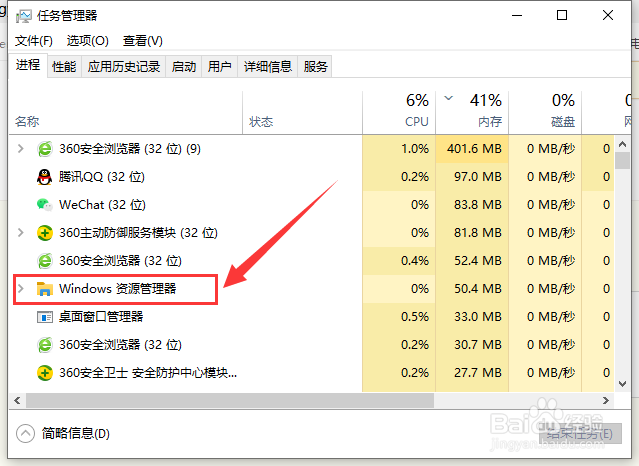Sort by the 磁盘 column header
The image size is (639, 466).
[x=545, y=113]
